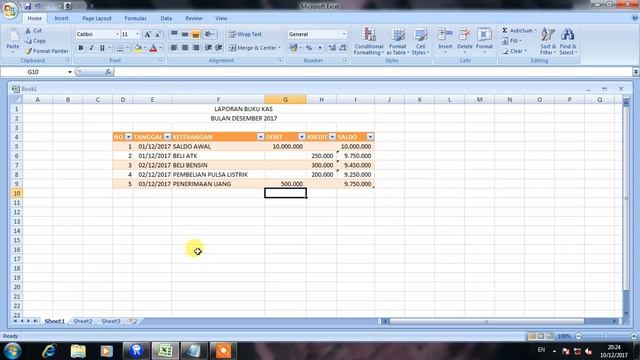Viewport: 640px width, 360px height.
Task: Decrease font size with Shrink Font icon
Action: click(158, 34)
